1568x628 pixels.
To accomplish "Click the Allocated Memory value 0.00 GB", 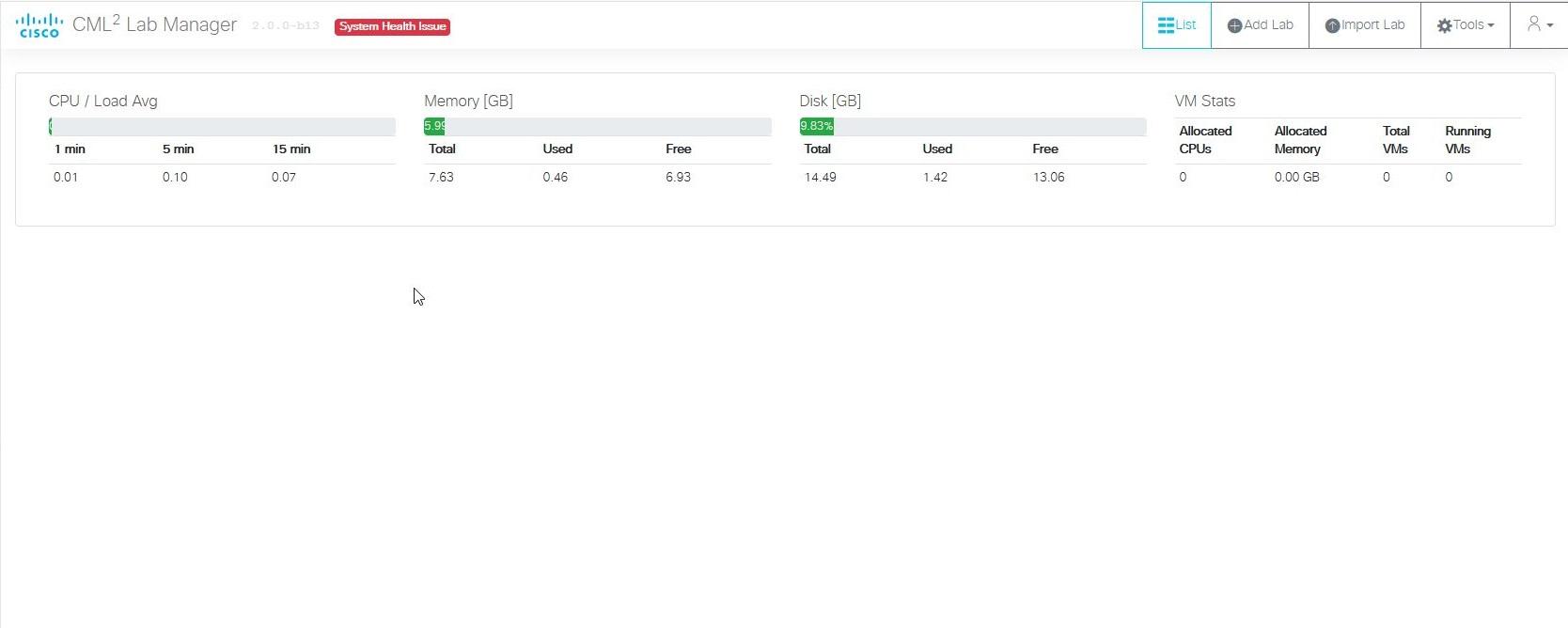I will [1297, 177].
